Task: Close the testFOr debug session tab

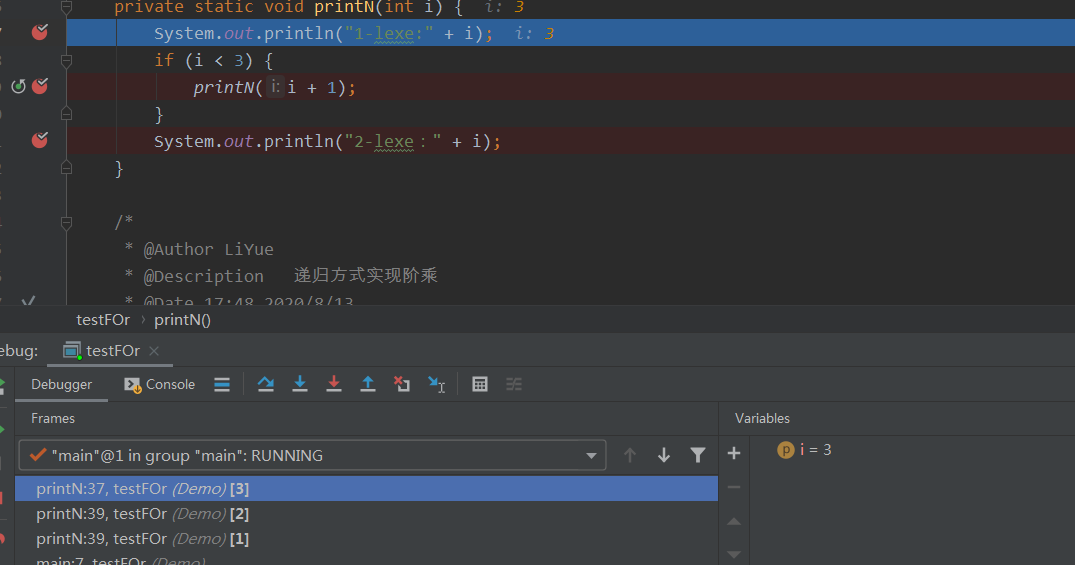Action: click(x=154, y=351)
